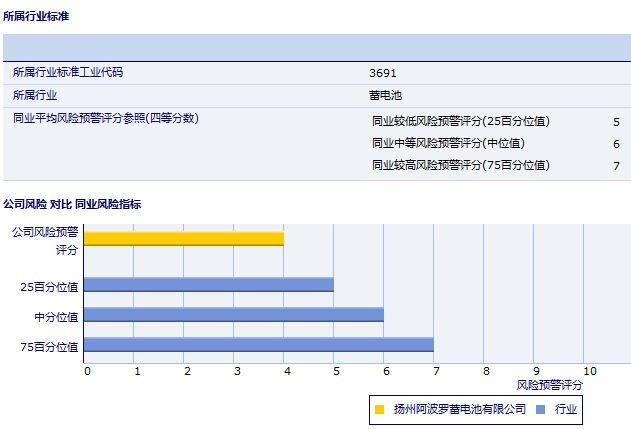This screenshot has width=631, height=429.
Task: Click the 公司风险 对比 同业风险指标 heading
Action: (x=72, y=204)
